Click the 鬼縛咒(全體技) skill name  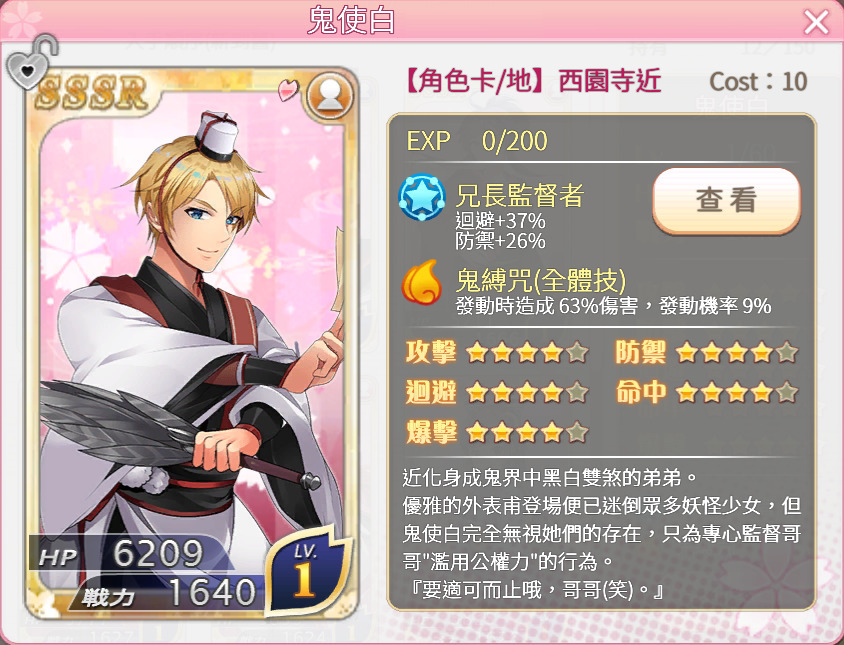tap(541, 279)
